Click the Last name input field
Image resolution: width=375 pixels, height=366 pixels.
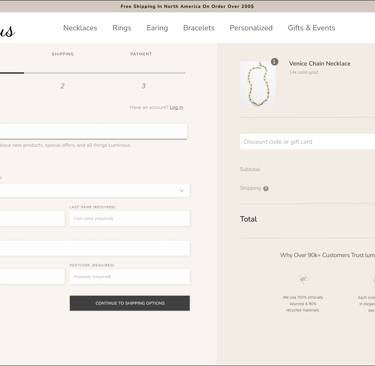click(x=130, y=218)
